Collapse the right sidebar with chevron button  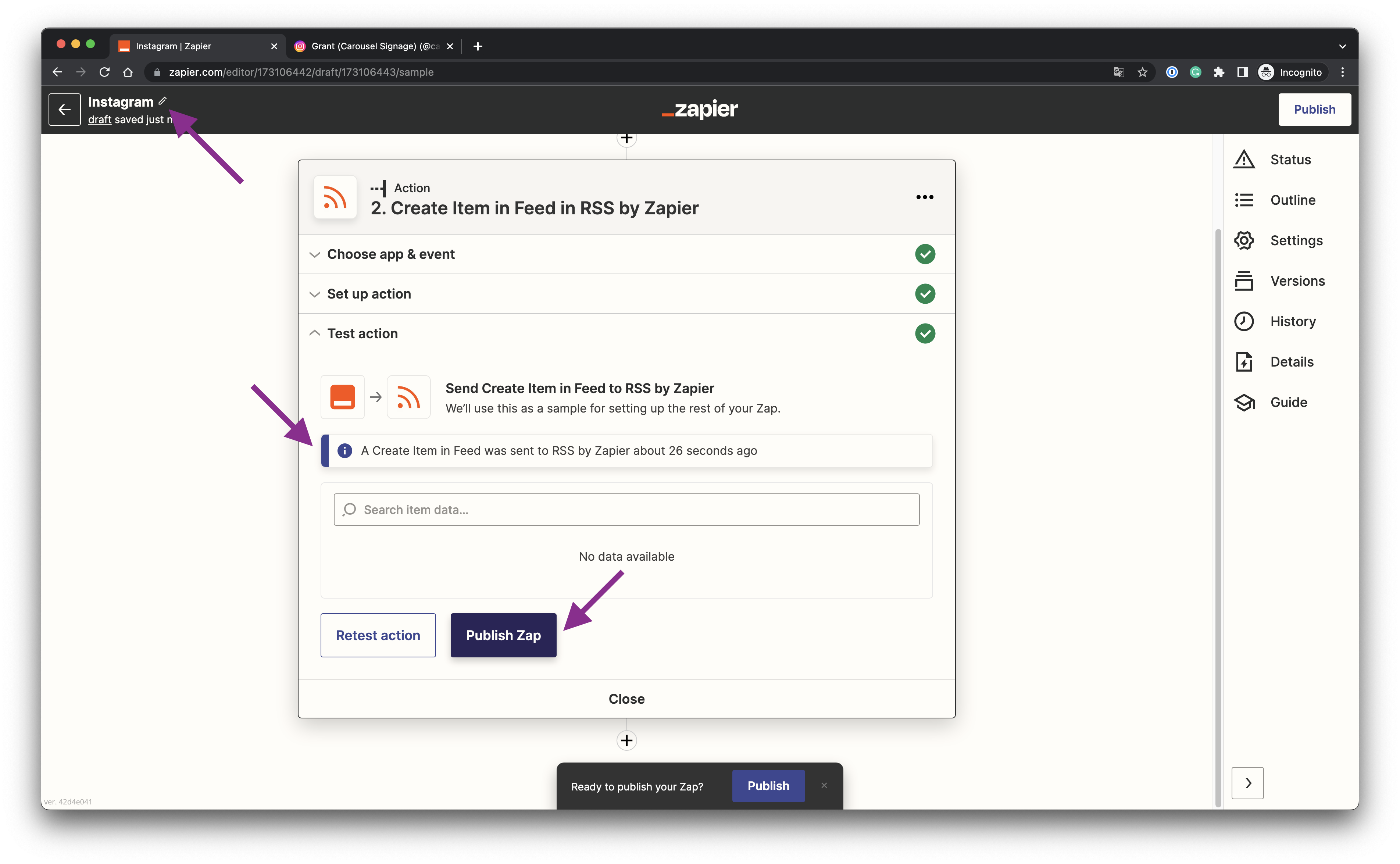(1247, 782)
